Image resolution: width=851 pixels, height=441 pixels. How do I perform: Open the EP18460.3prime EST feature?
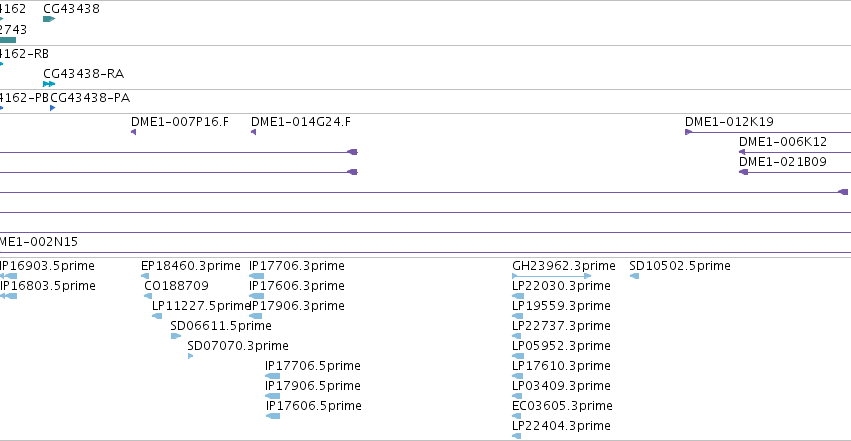pos(190,266)
